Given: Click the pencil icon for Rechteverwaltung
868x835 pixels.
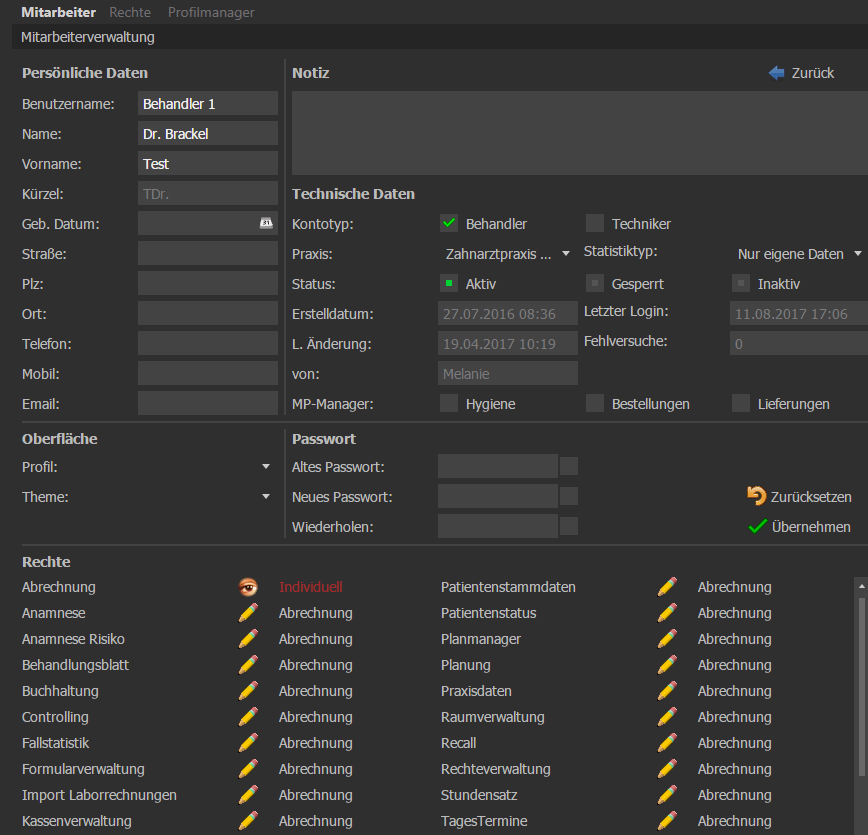Looking at the screenshot, I should coord(667,769).
